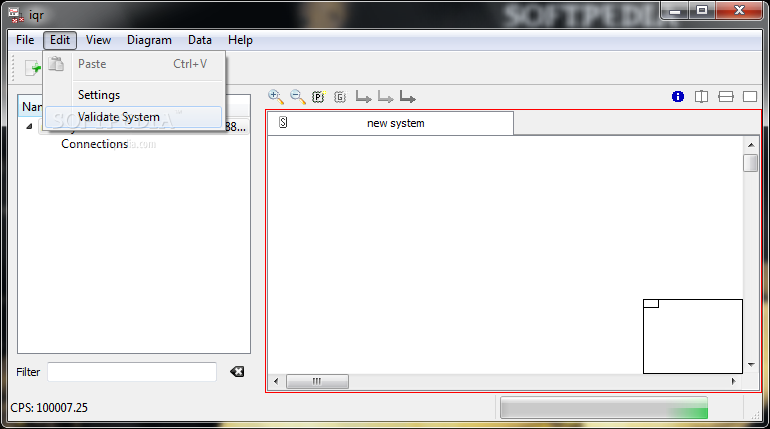Click the S system icon in tab
Screen dimensions: 770x429
click(283, 122)
